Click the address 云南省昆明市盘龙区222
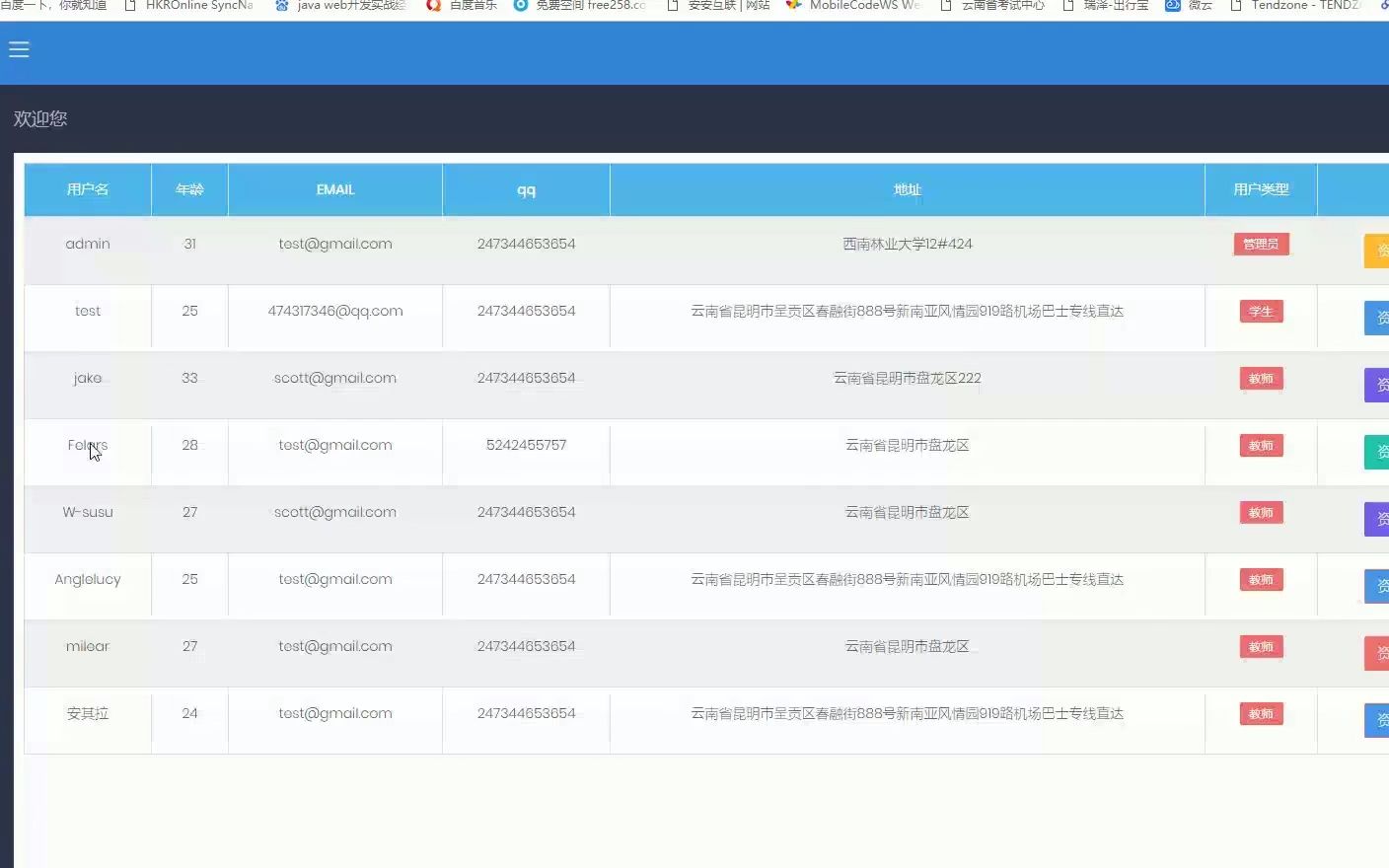This screenshot has height=868, width=1389. pos(908,378)
